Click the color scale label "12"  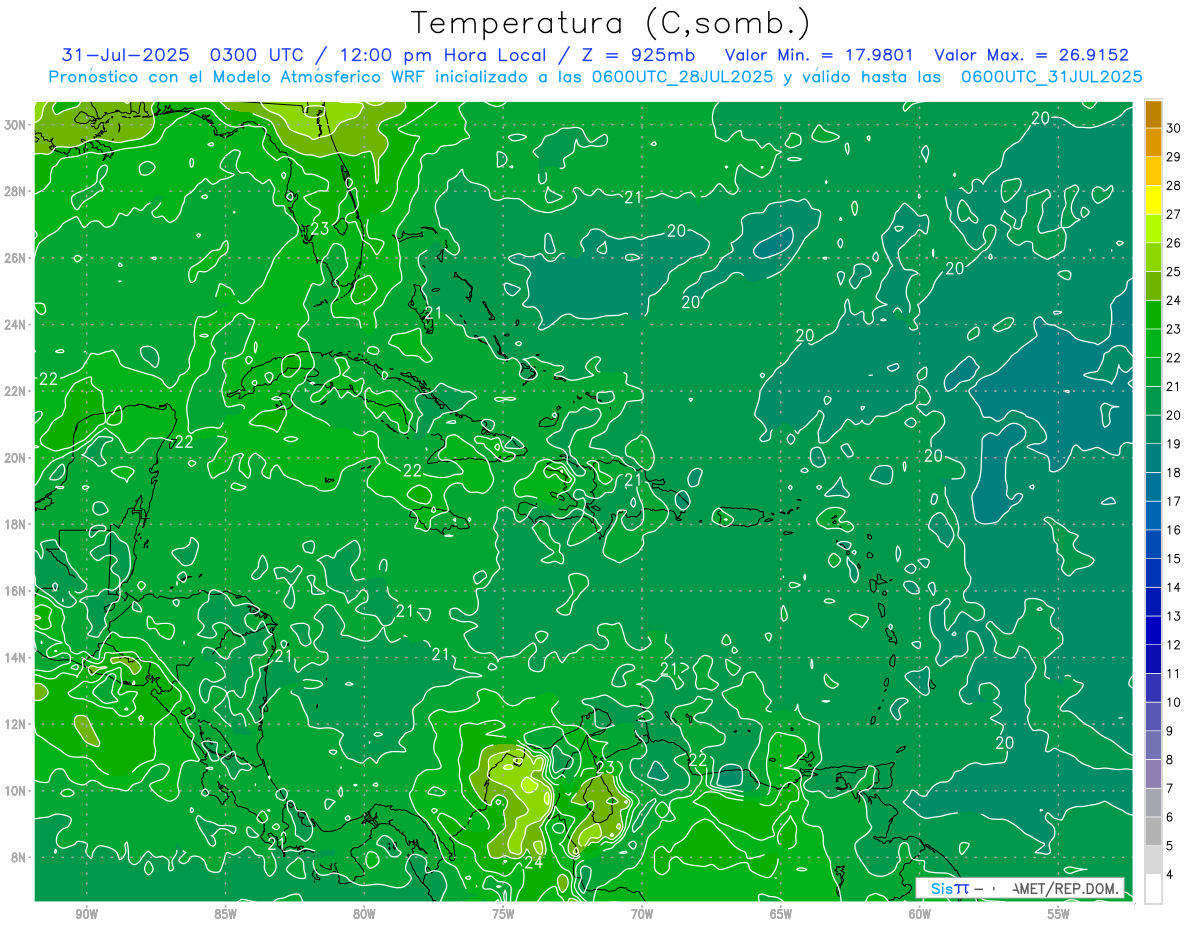(x=1173, y=645)
